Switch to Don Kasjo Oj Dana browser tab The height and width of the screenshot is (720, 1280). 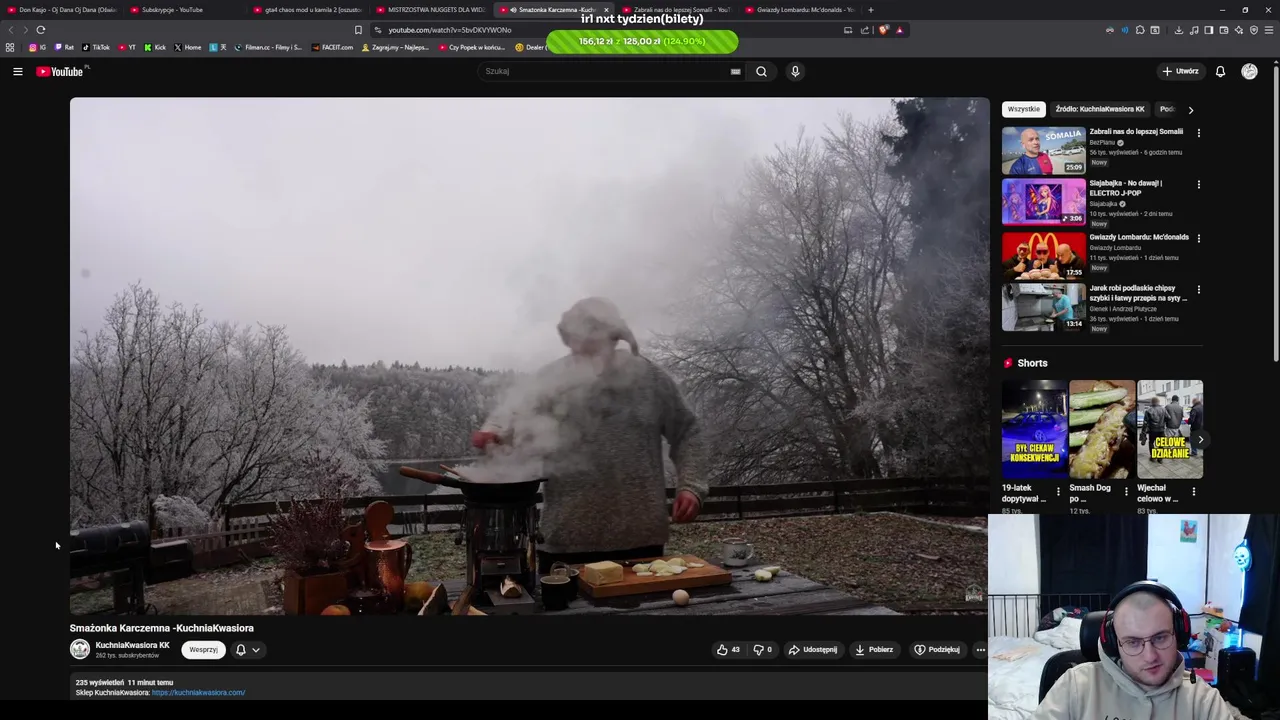coord(60,10)
